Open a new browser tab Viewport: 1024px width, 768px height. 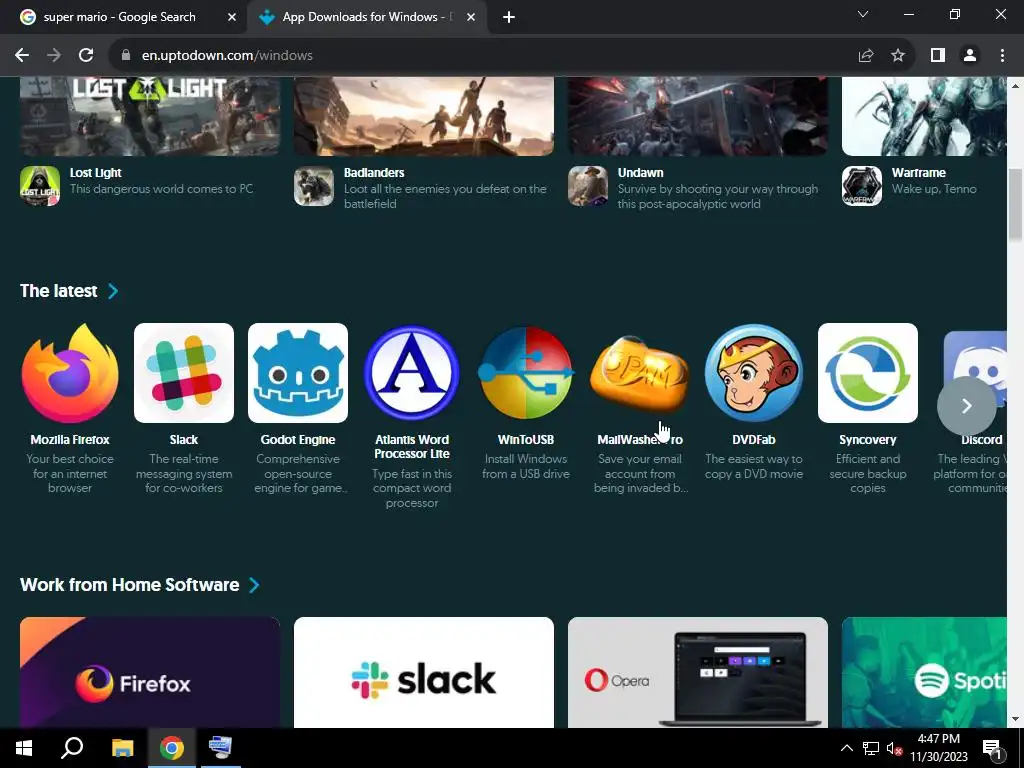click(x=509, y=18)
